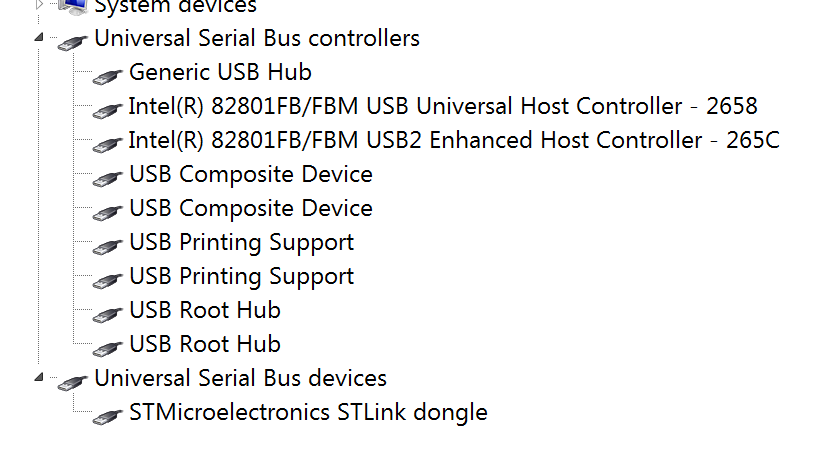This screenshot has width=822, height=472.
Task: Click icon of USB2 Enhanced Host Controller 265C
Action: tap(107, 142)
